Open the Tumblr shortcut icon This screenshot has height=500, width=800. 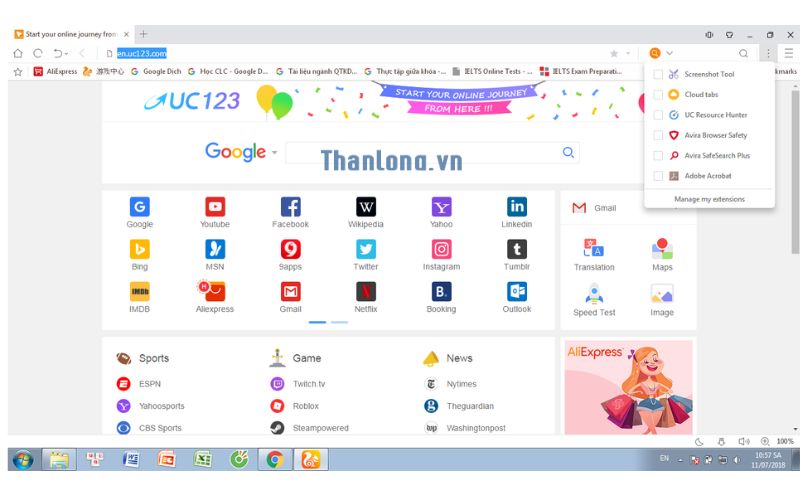pyautogui.click(x=517, y=249)
